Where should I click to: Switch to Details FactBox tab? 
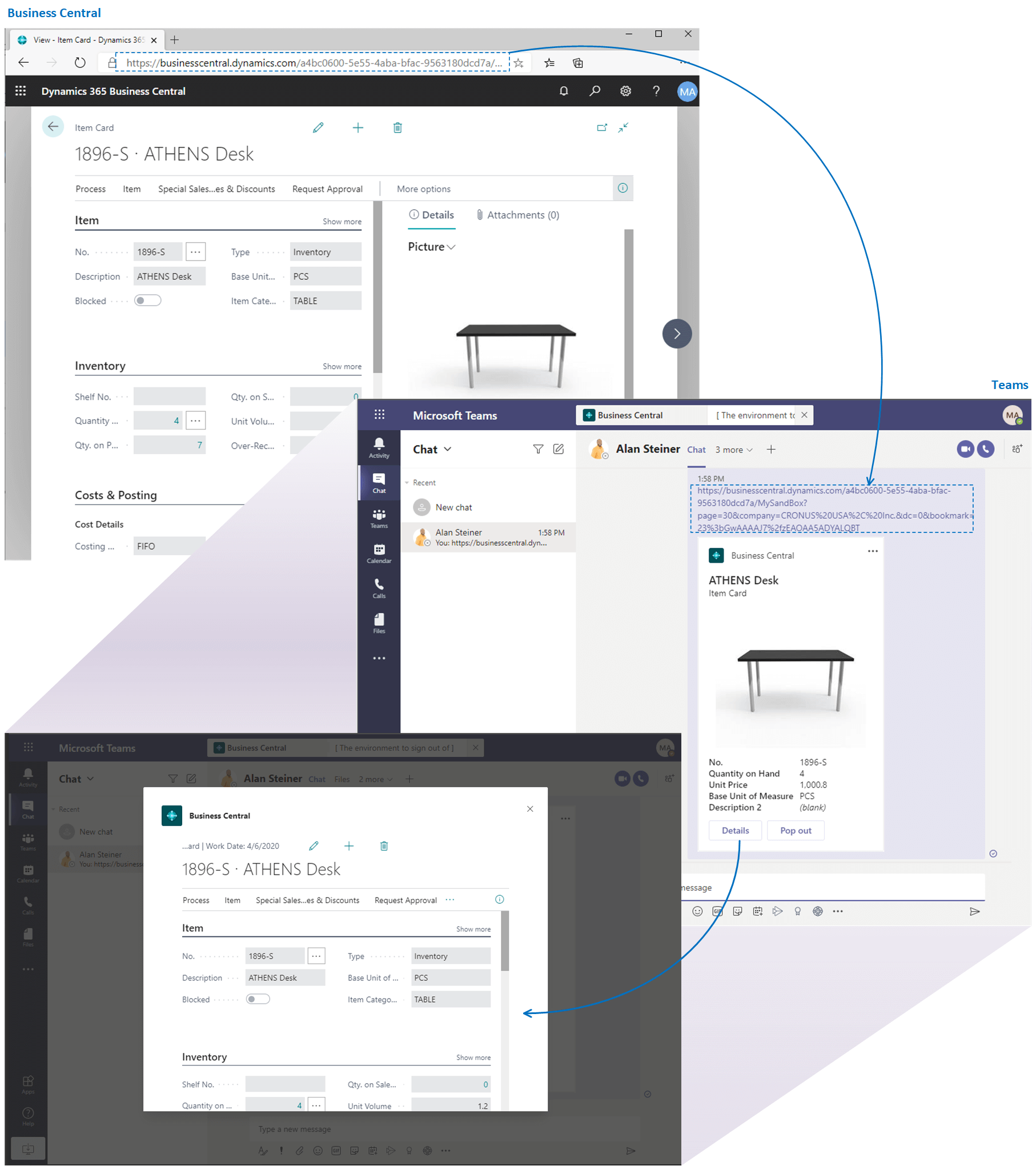[x=432, y=215]
